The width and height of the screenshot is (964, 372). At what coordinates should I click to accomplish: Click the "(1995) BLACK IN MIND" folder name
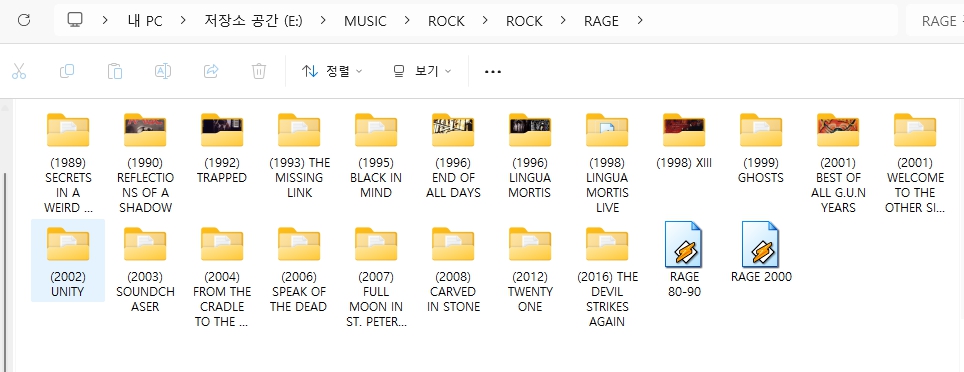(376, 178)
